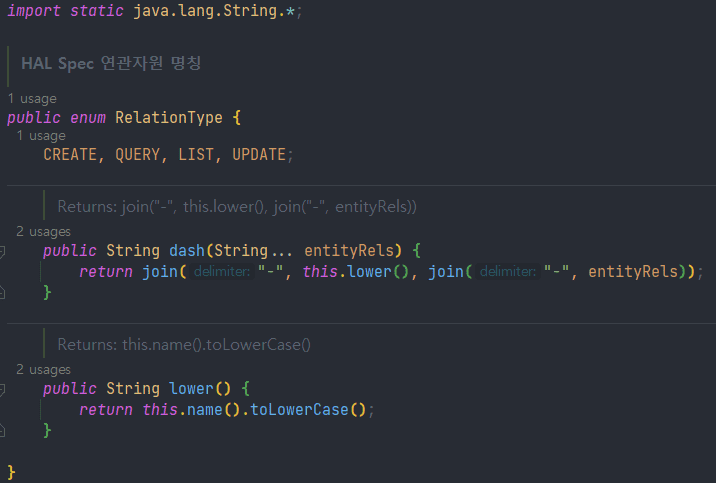Click the entityRels argument in the return statement
The height and width of the screenshot is (483, 716).
coord(633,272)
